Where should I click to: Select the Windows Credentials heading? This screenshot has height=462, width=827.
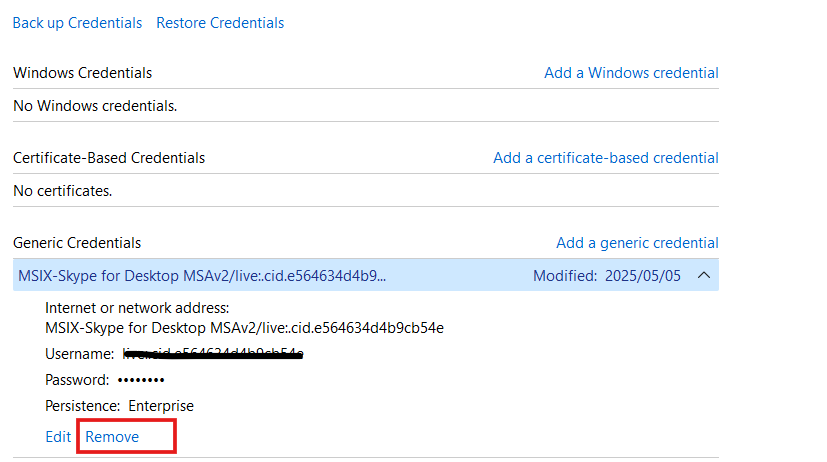pos(82,73)
